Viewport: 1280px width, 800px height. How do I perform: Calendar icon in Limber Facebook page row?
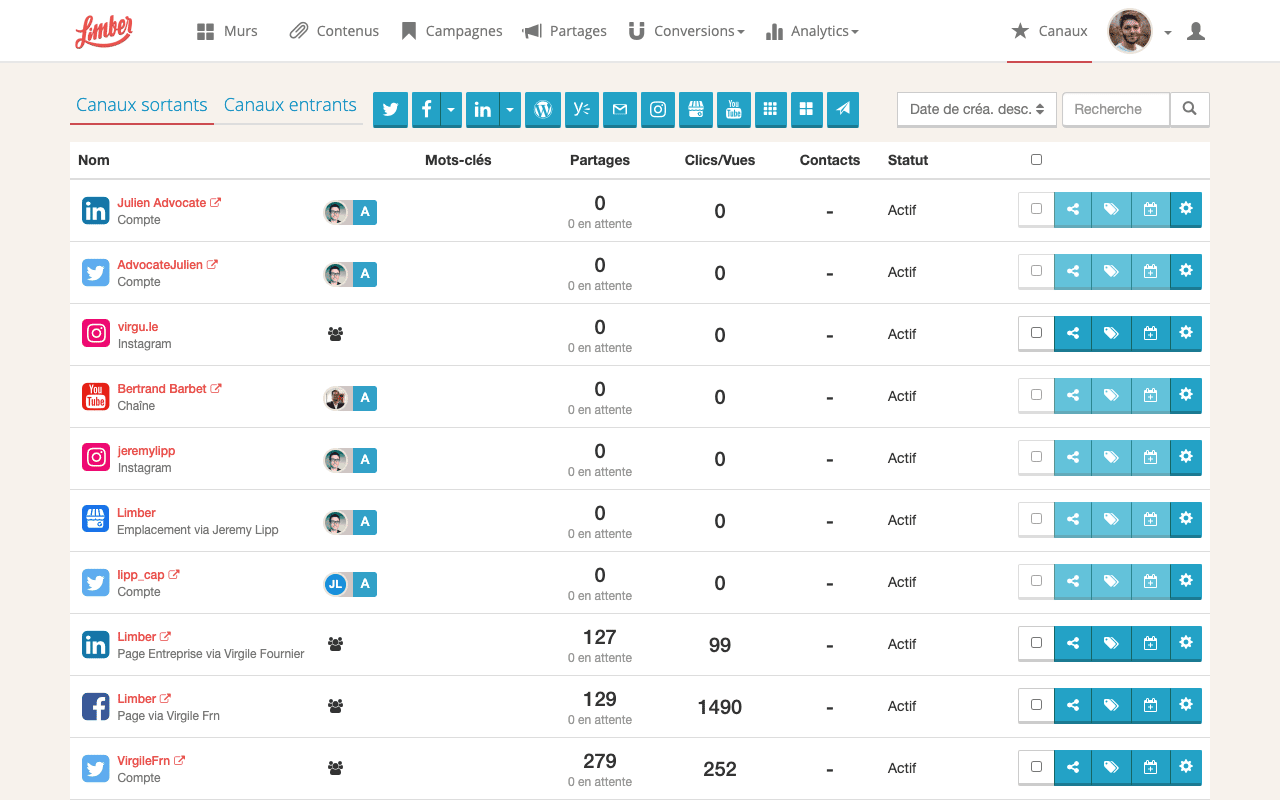(x=1150, y=706)
